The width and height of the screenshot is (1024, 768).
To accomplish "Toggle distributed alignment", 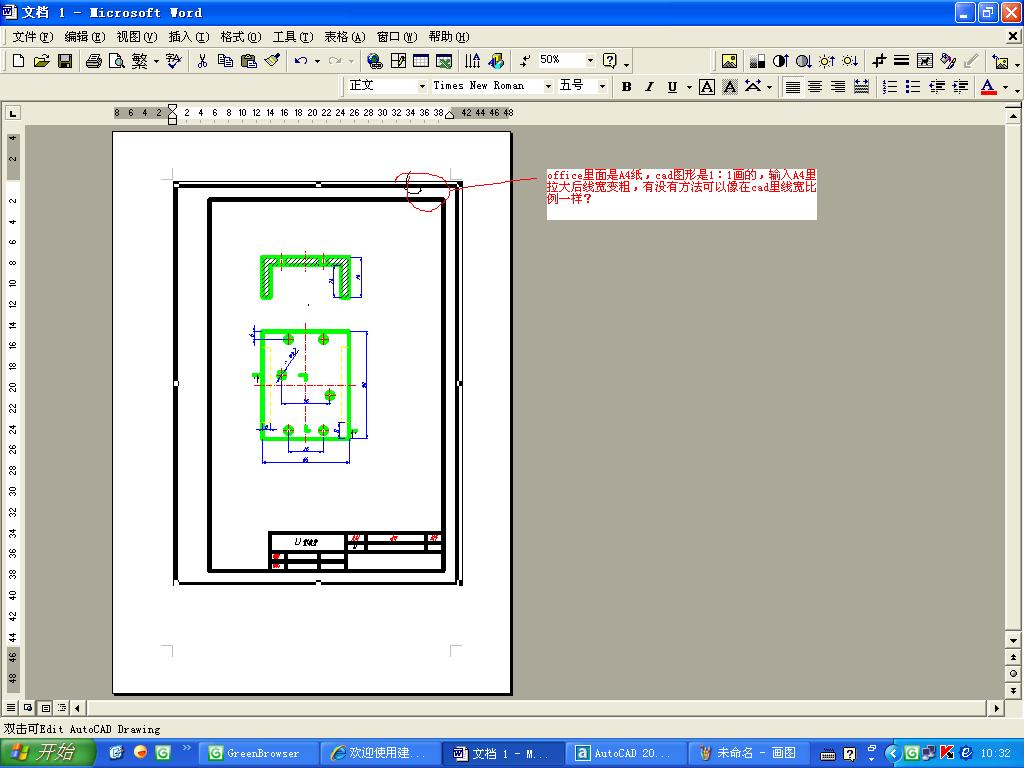I will pyautogui.click(x=861, y=86).
